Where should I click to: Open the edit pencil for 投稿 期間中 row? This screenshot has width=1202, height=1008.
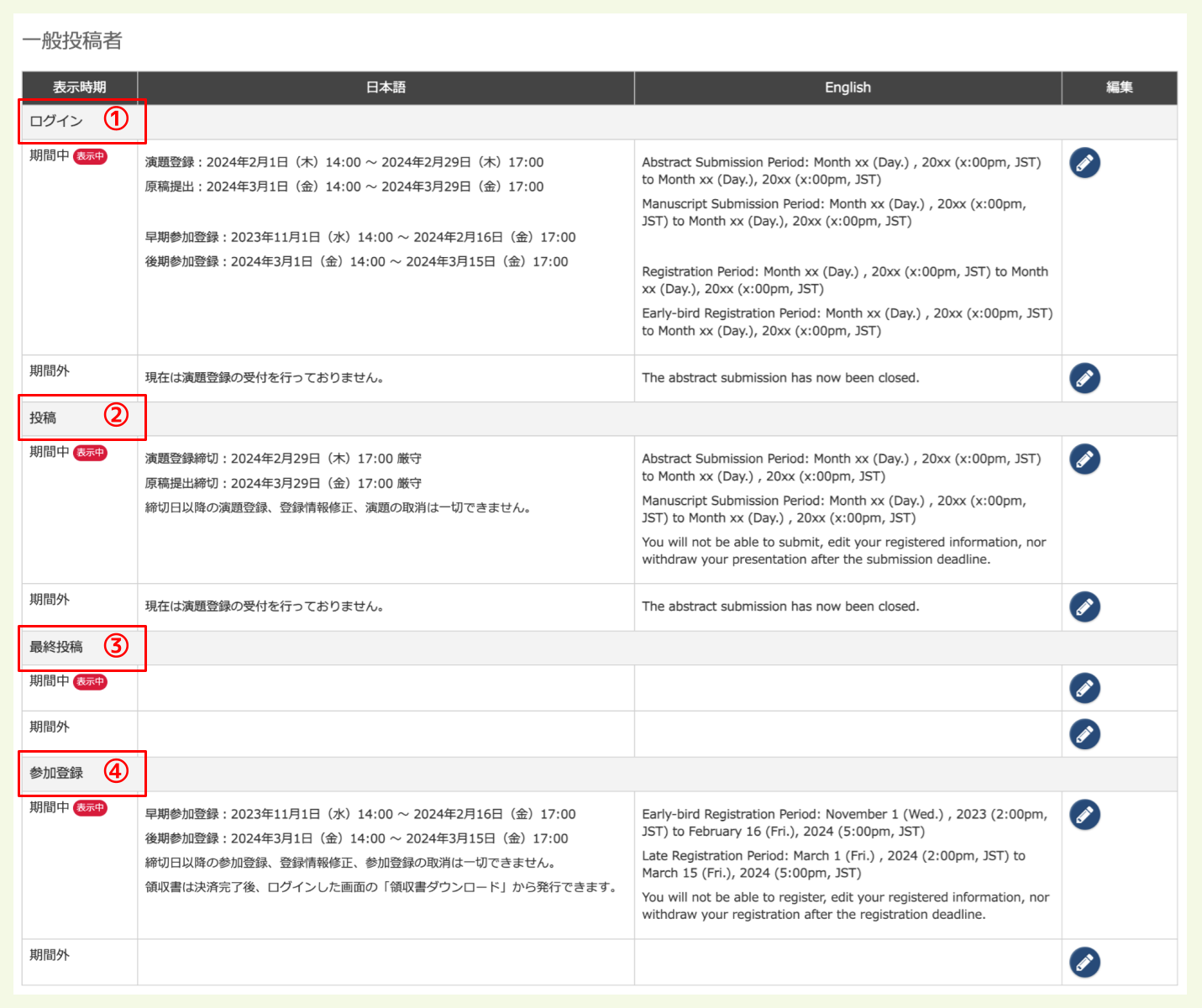pos(1084,459)
